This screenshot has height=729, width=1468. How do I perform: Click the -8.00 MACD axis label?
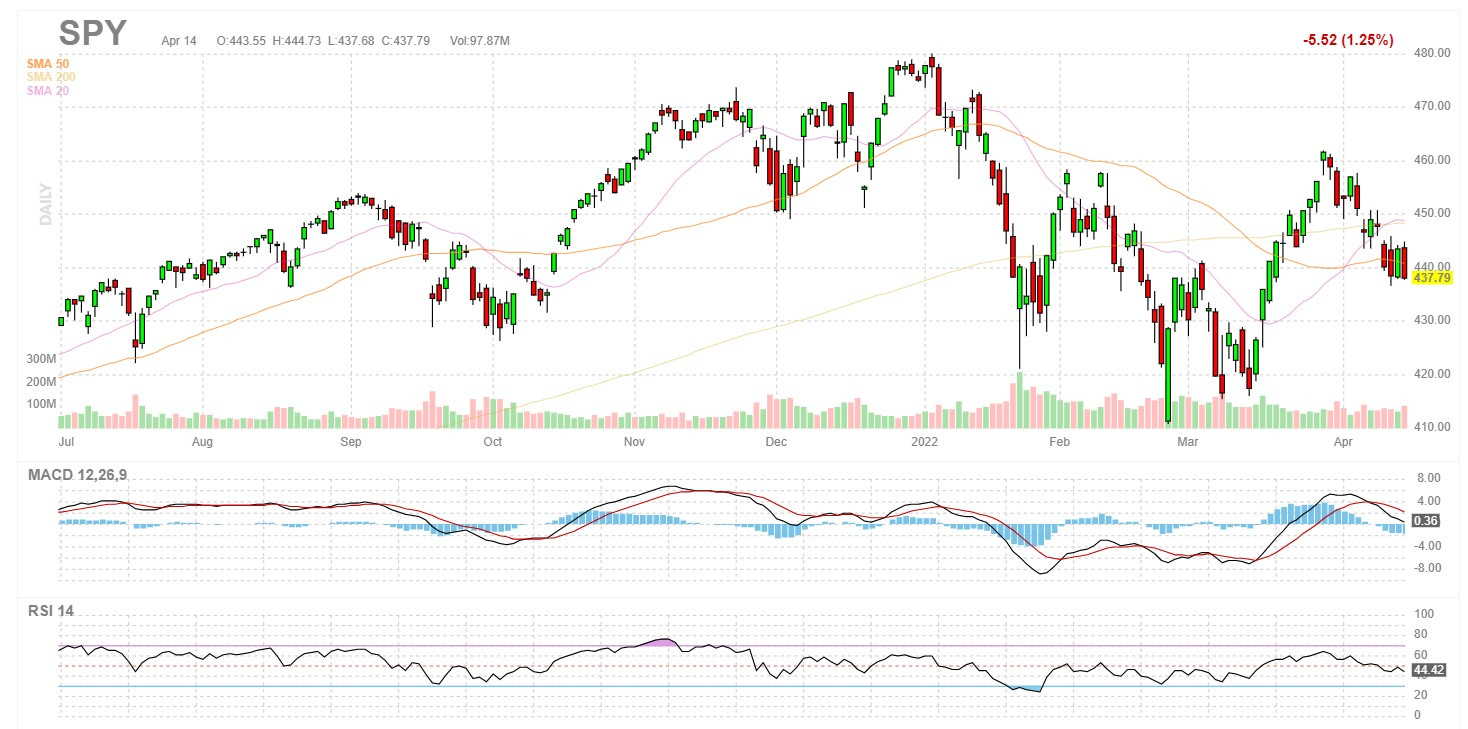(x=1426, y=568)
